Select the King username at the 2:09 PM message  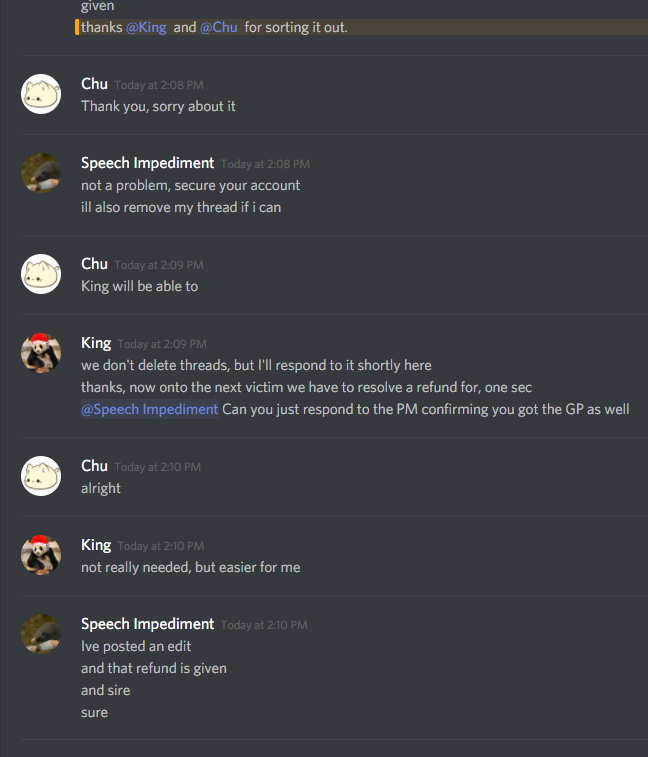pyautogui.click(x=96, y=343)
